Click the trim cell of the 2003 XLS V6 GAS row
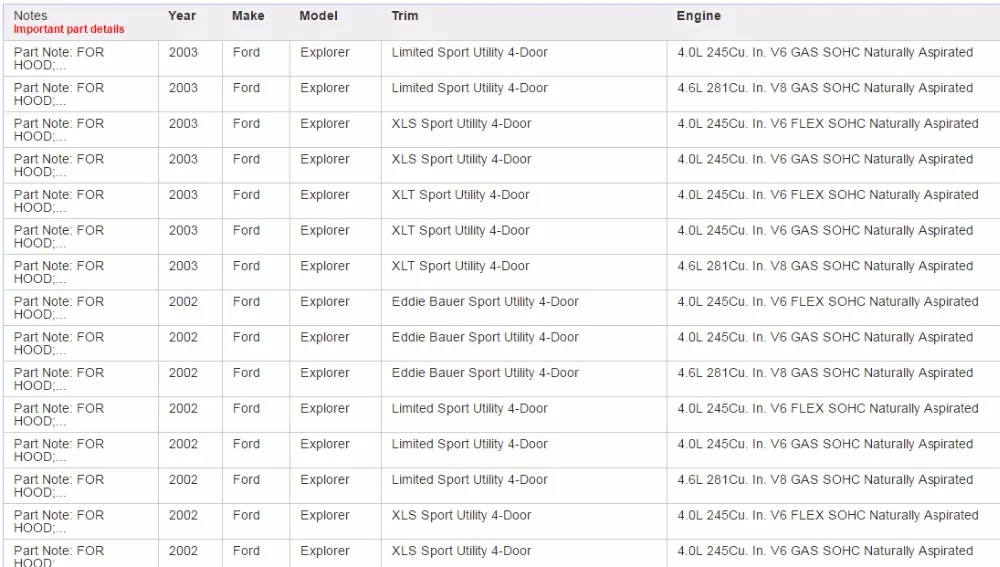Screen dimensions: 1000x567 pyautogui.click(x=461, y=159)
